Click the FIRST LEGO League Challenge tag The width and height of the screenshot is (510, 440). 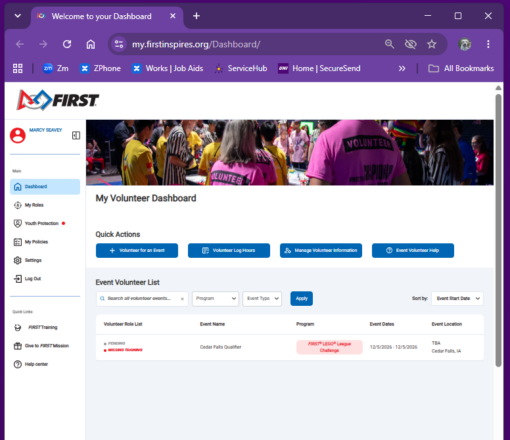[329, 347]
